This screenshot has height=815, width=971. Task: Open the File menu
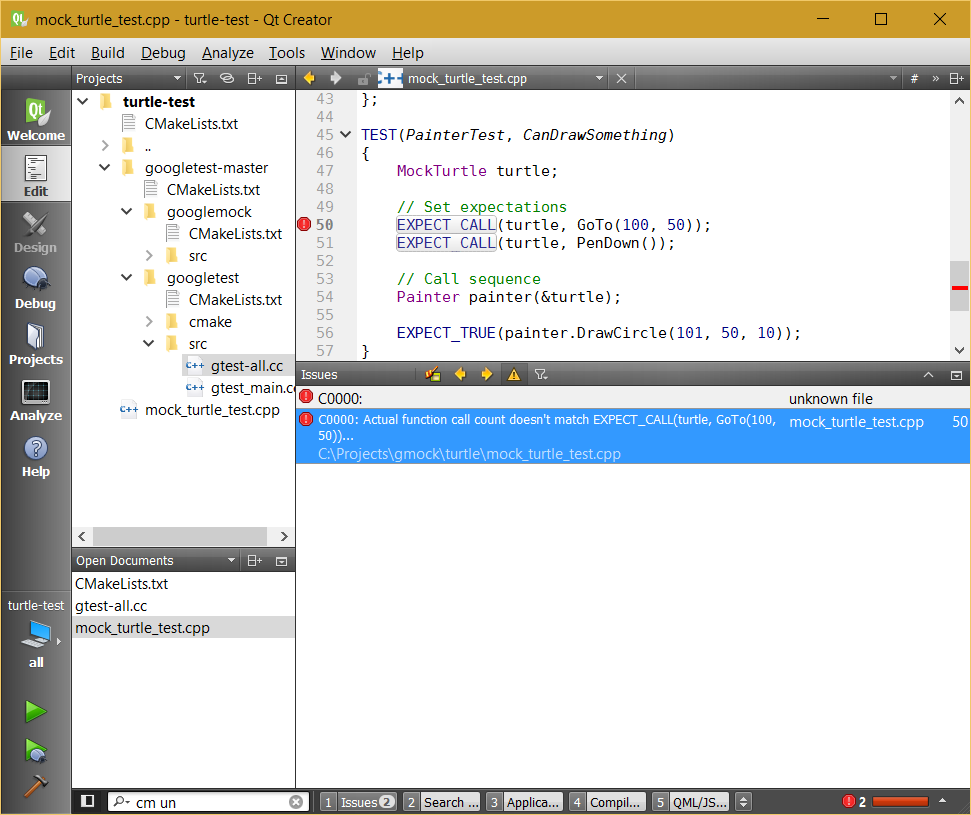click(21, 53)
